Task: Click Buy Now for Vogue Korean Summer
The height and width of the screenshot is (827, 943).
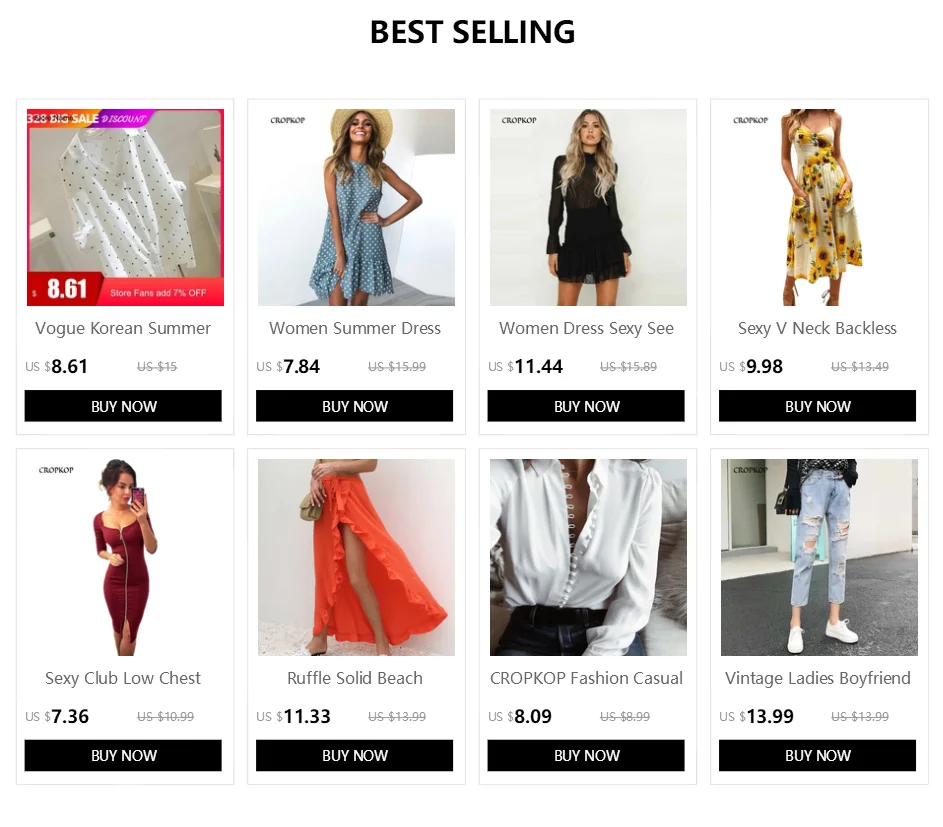Action: pyautogui.click(x=123, y=406)
